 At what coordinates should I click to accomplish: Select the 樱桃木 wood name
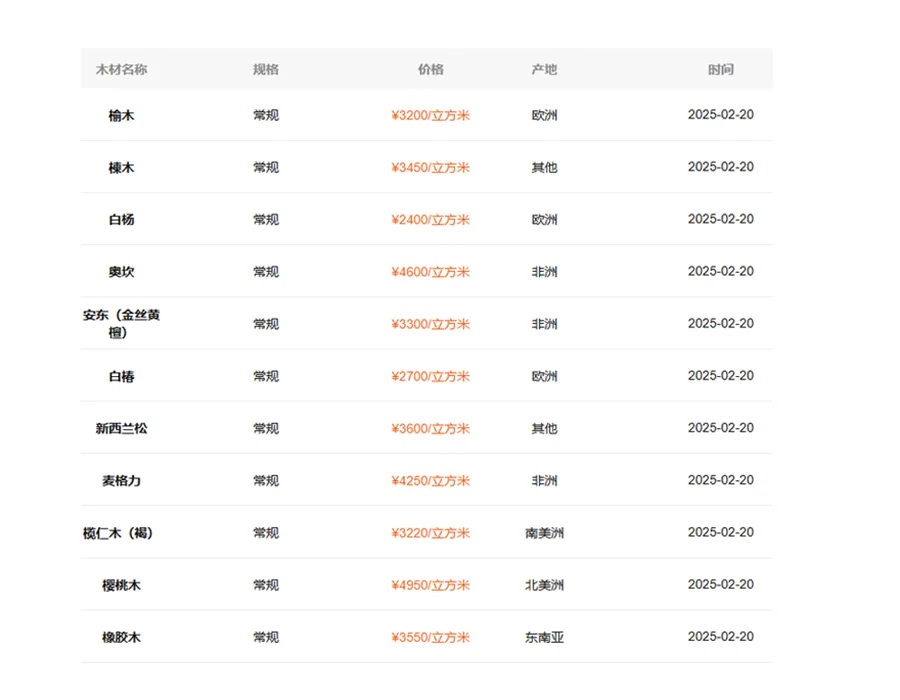121,585
